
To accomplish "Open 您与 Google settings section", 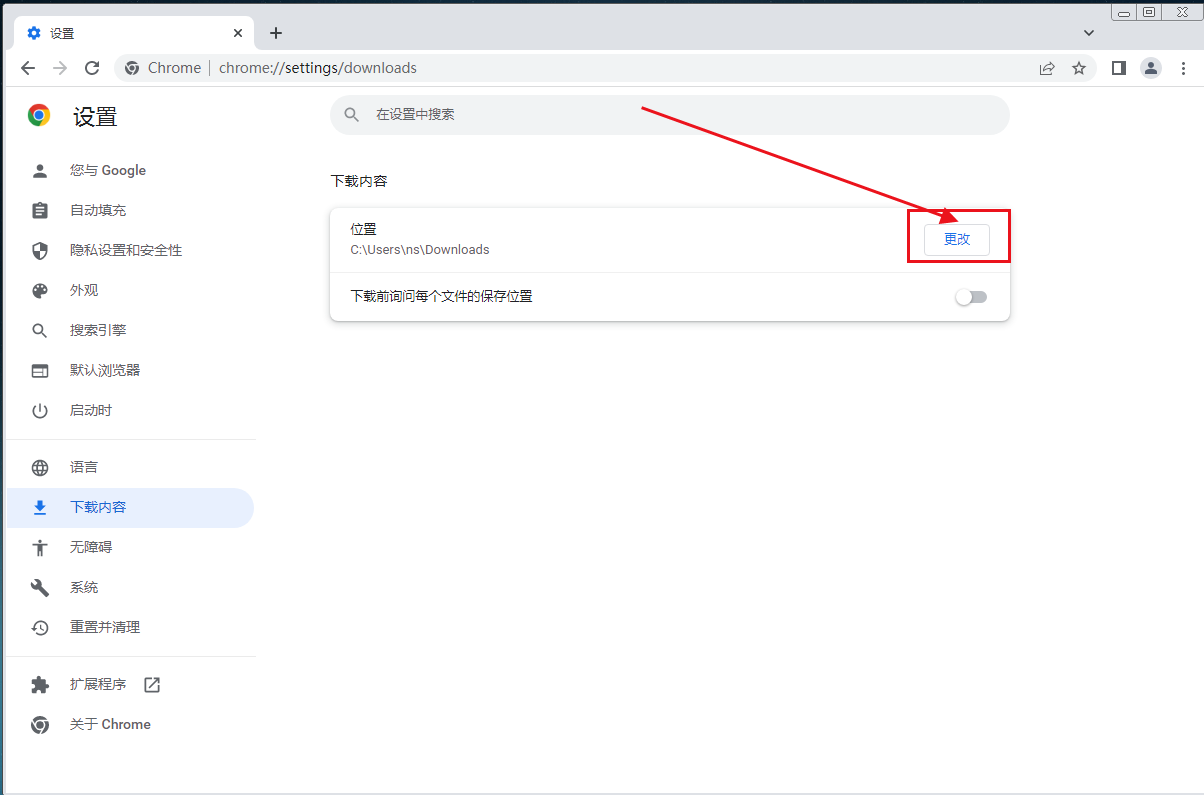I will 130,170.
